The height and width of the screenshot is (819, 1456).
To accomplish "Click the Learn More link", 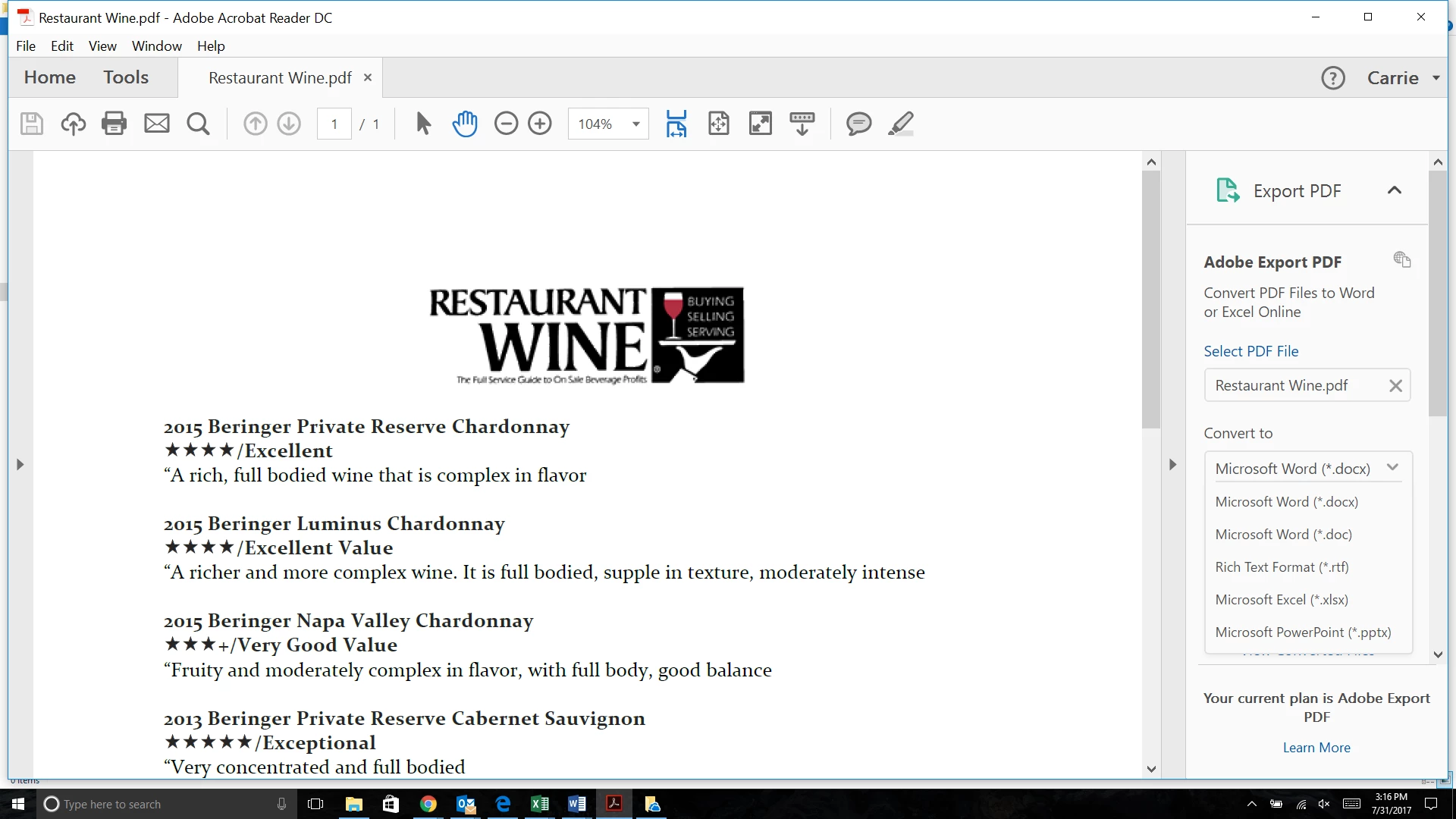I will click(1316, 747).
